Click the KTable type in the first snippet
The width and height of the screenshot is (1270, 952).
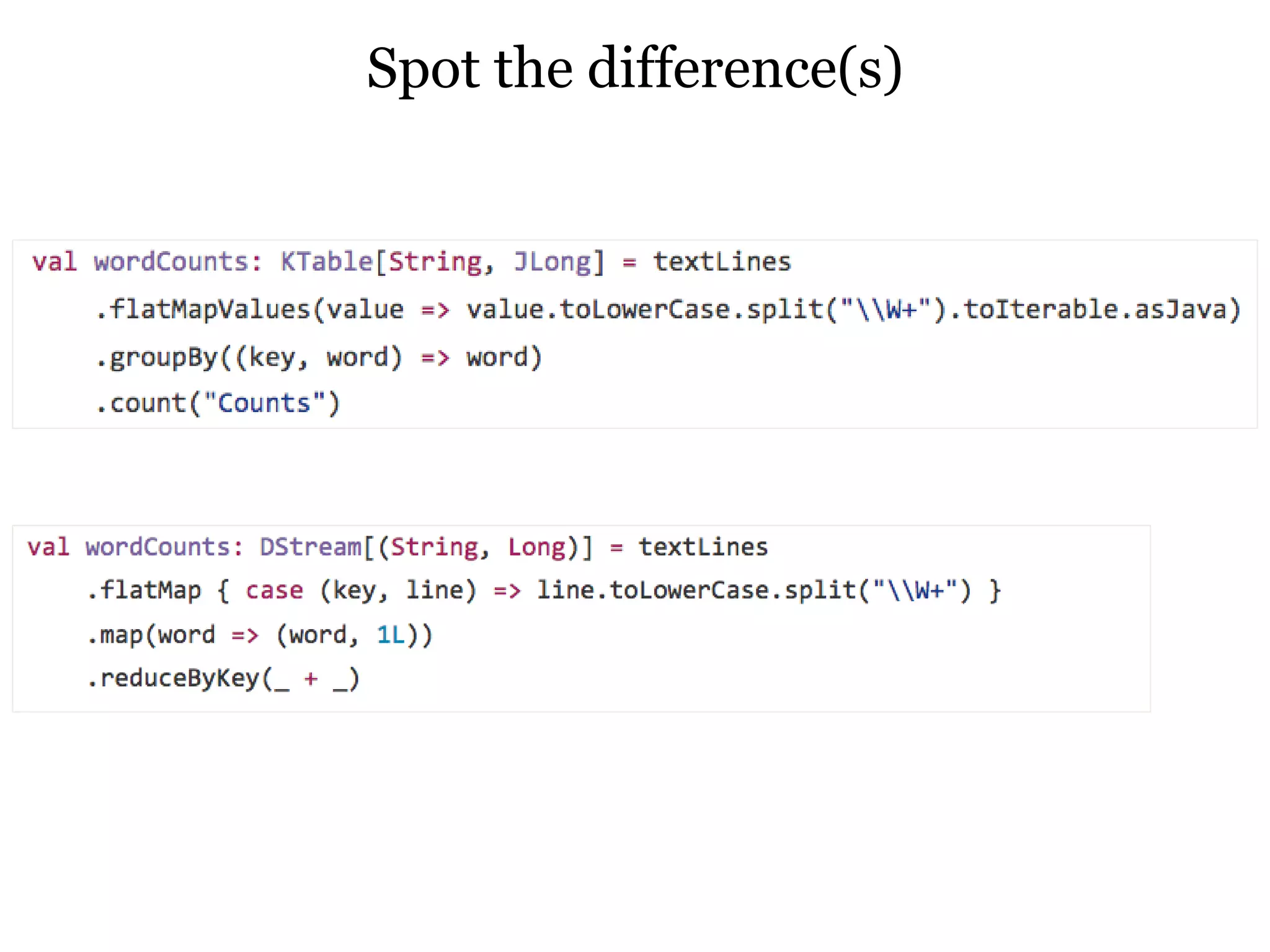326,262
